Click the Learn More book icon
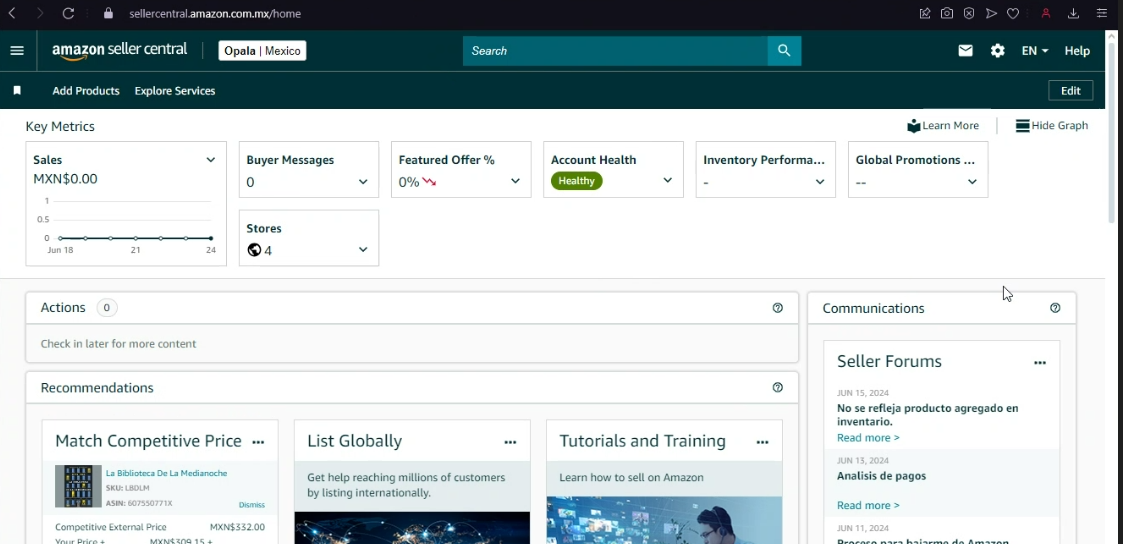 913,126
